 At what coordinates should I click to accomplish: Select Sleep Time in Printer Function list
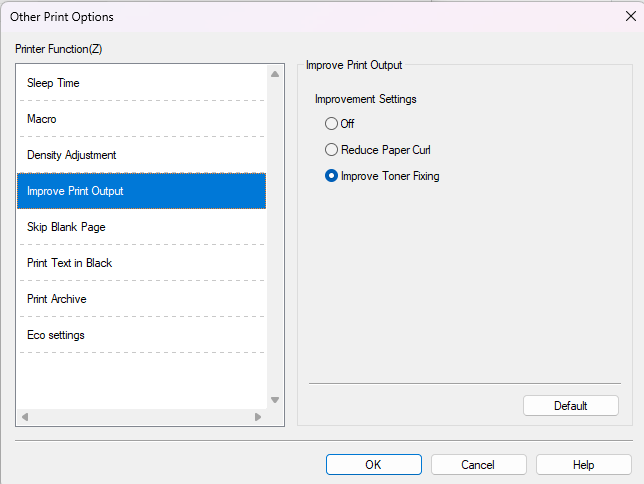coord(53,83)
